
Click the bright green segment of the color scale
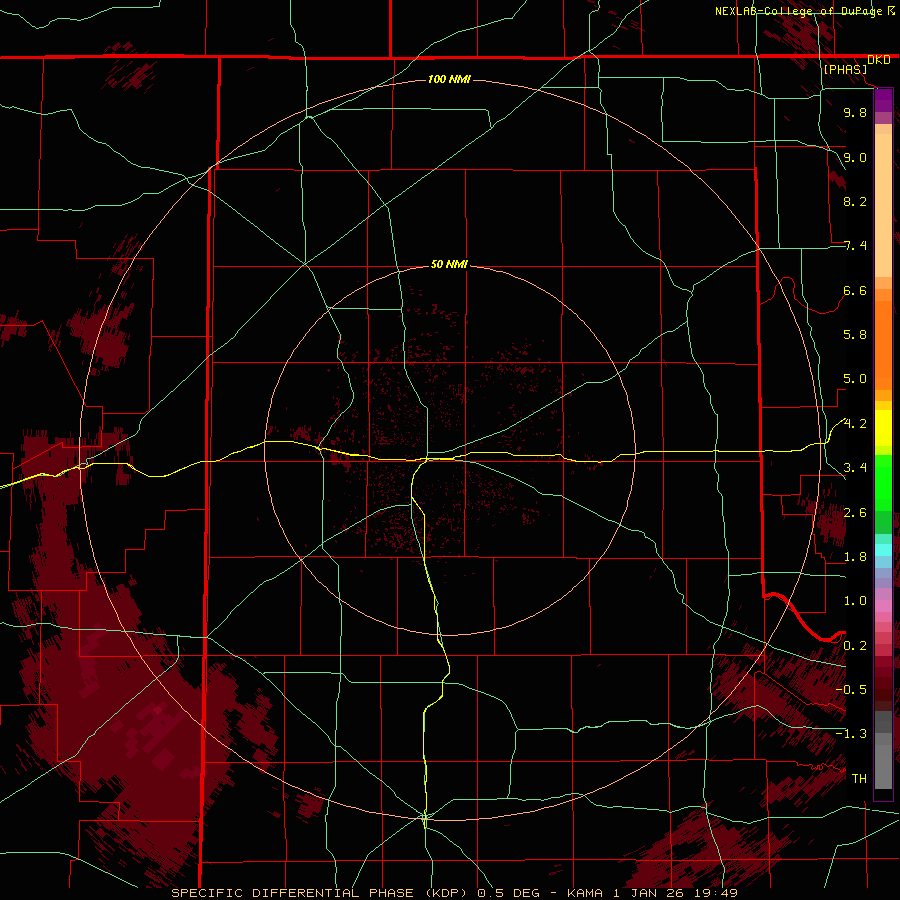pos(883,484)
